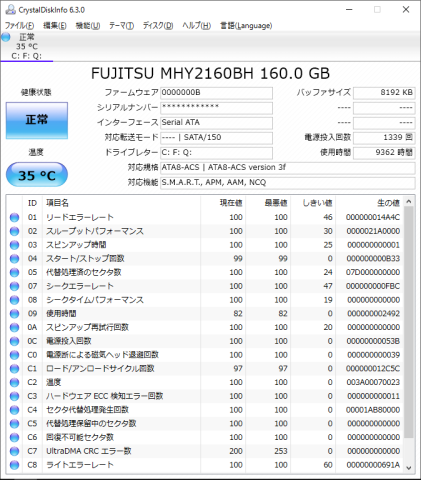Click the SATA/150 transfer mode field
The width and height of the screenshot is (421, 480).
coord(216,138)
